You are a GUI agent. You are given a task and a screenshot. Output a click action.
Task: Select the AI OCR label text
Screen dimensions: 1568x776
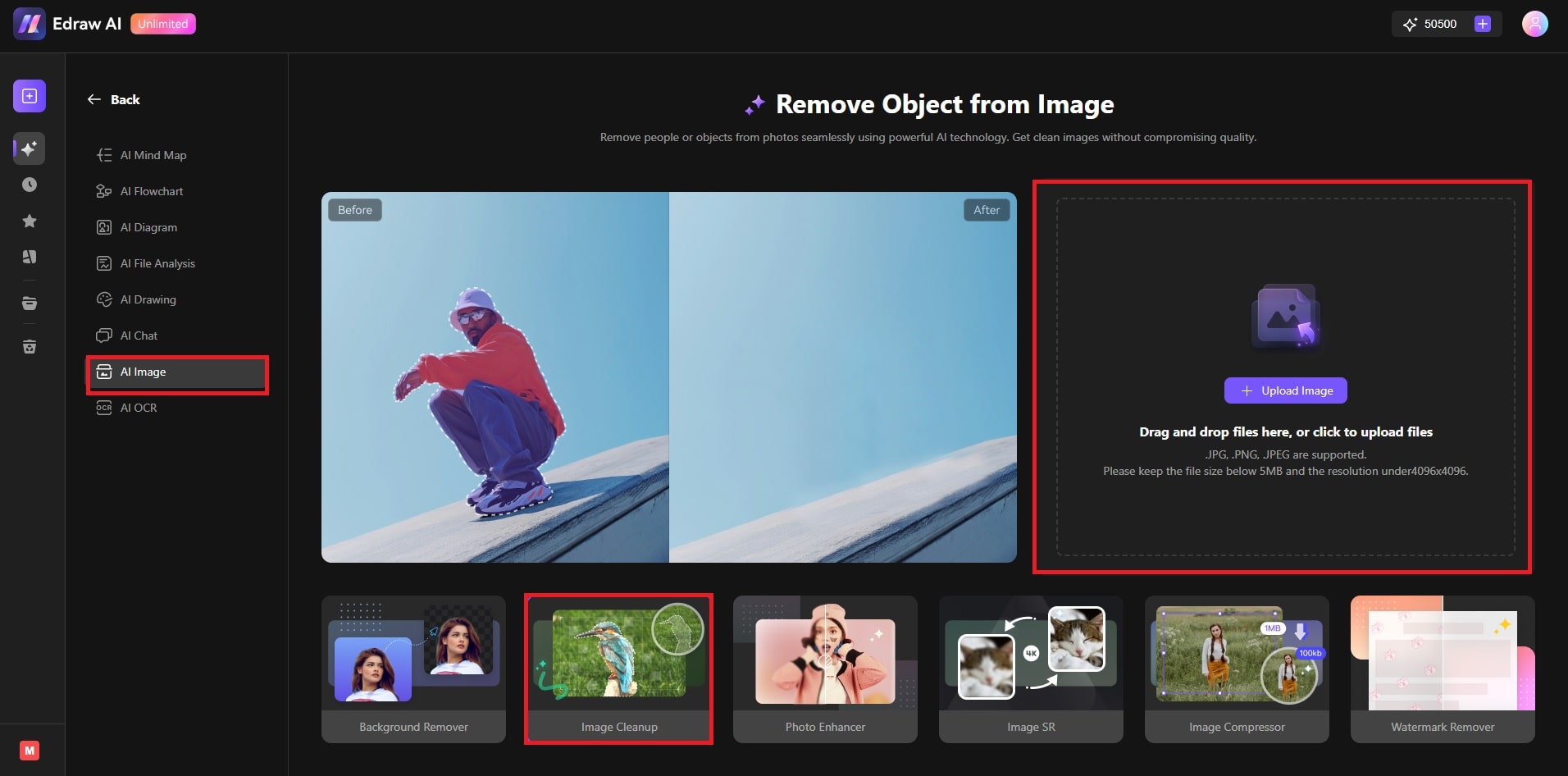(x=139, y=408)
